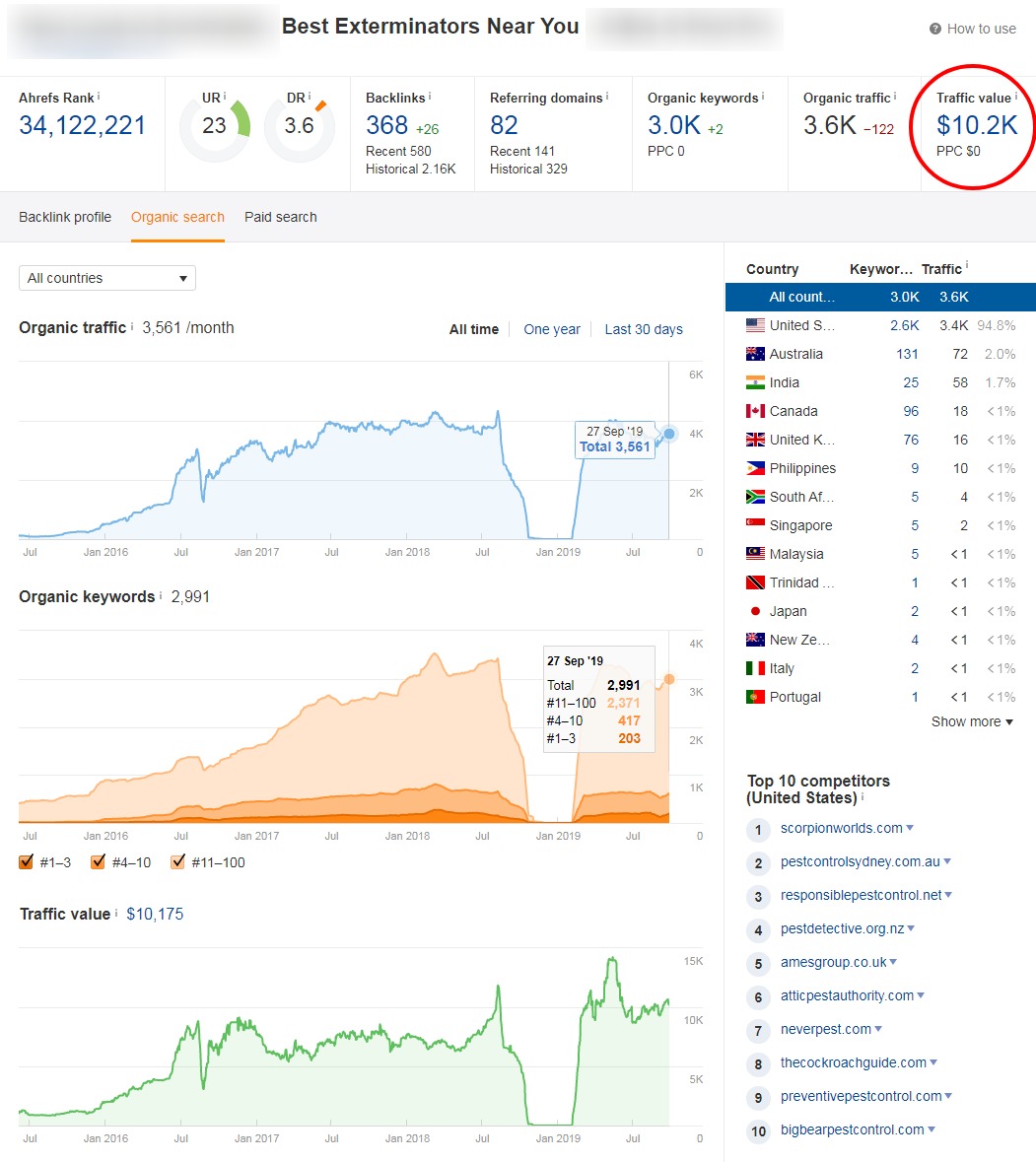Select the Organic search tab
Screen dimensions: 1036x1162
[177, 217]
